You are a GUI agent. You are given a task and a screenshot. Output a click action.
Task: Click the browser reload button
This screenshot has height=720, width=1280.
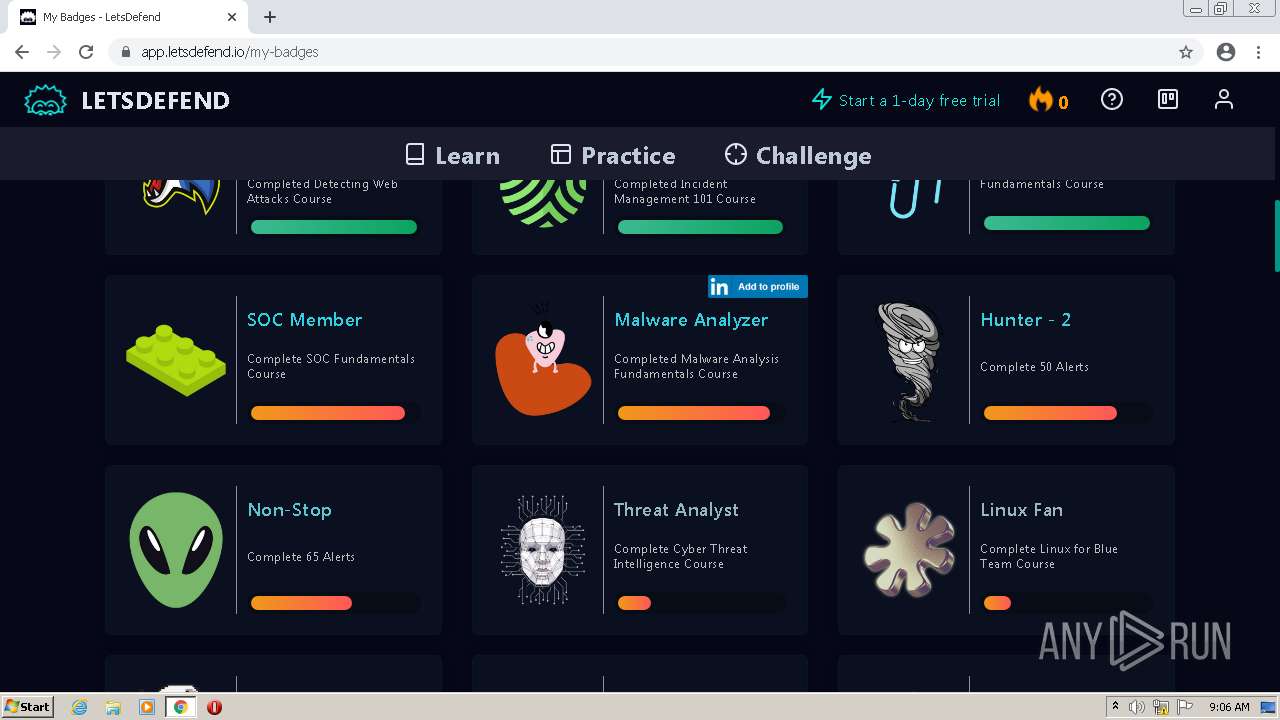point(86,52)
